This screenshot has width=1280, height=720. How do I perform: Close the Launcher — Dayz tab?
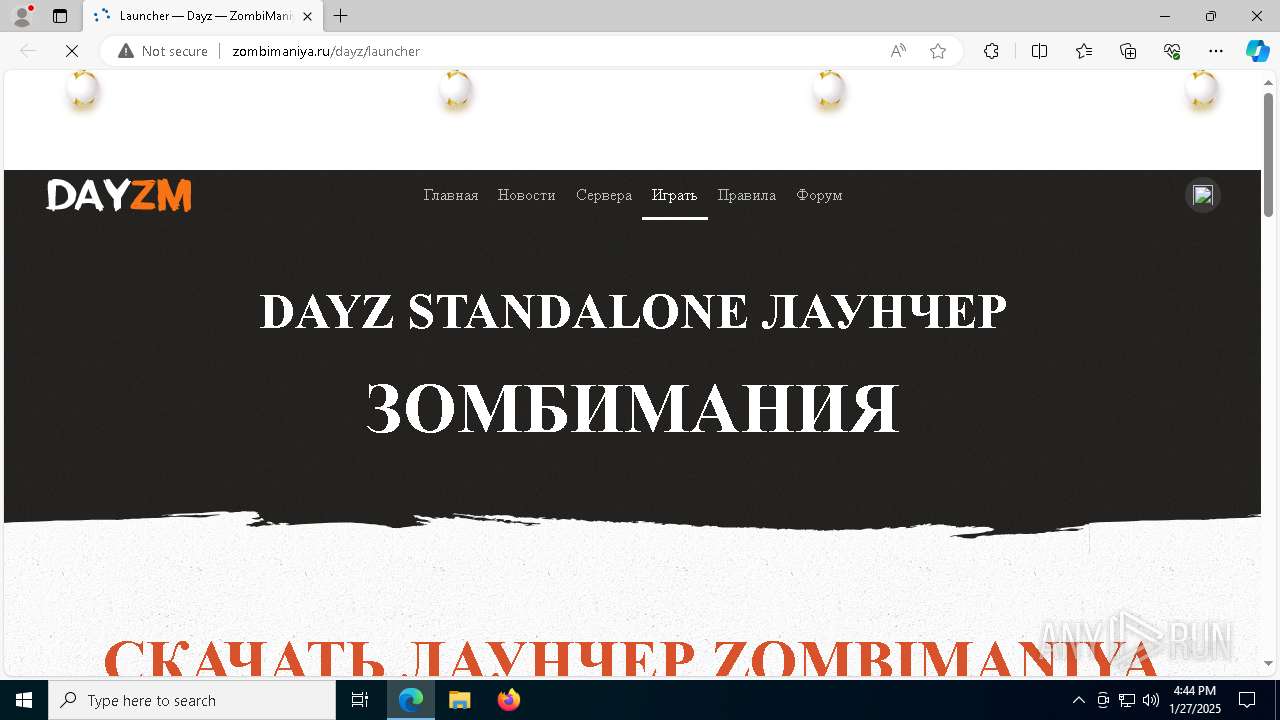click(307, 16)
